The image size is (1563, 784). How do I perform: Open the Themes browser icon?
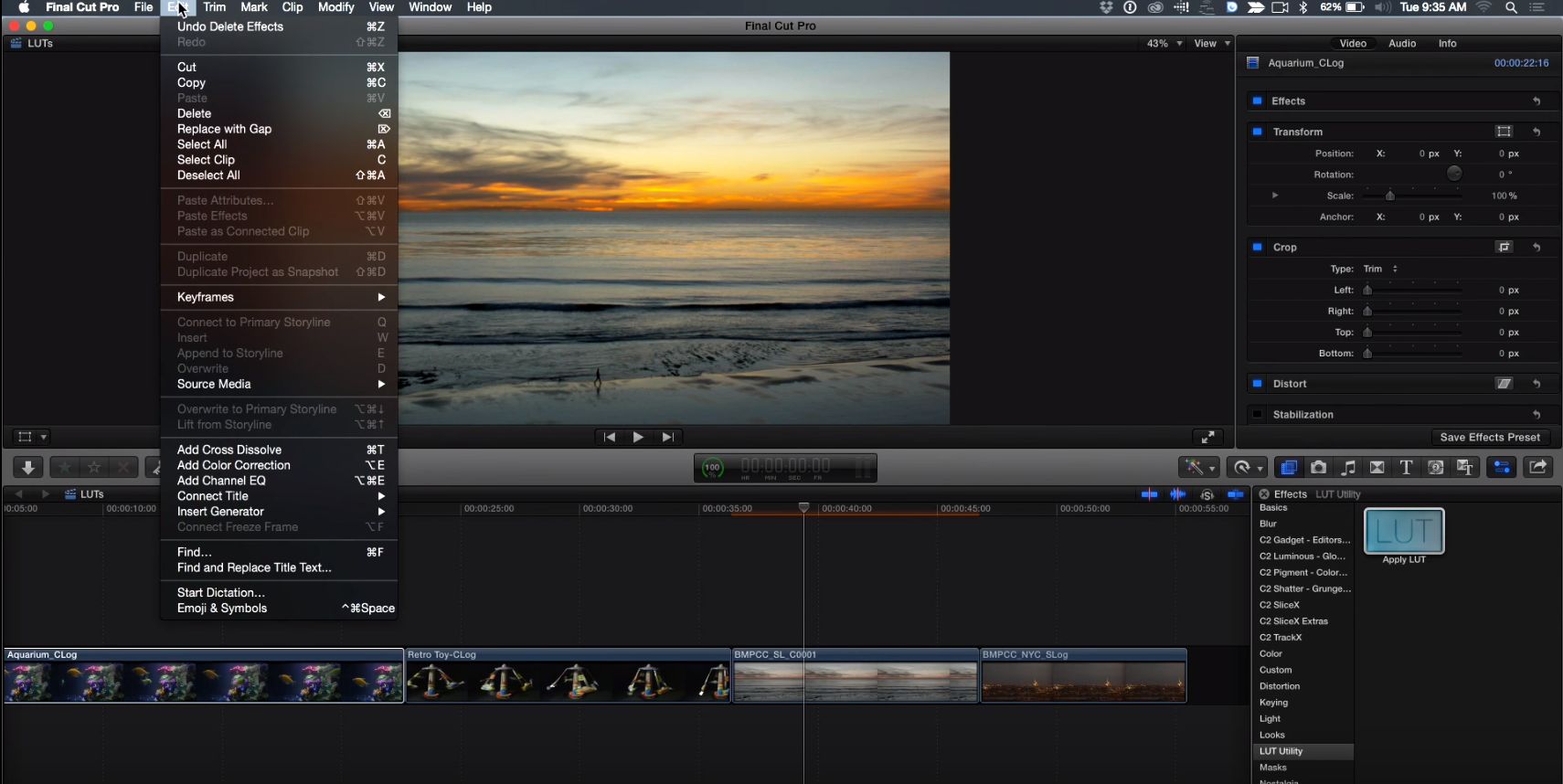tap(1465, 467)
